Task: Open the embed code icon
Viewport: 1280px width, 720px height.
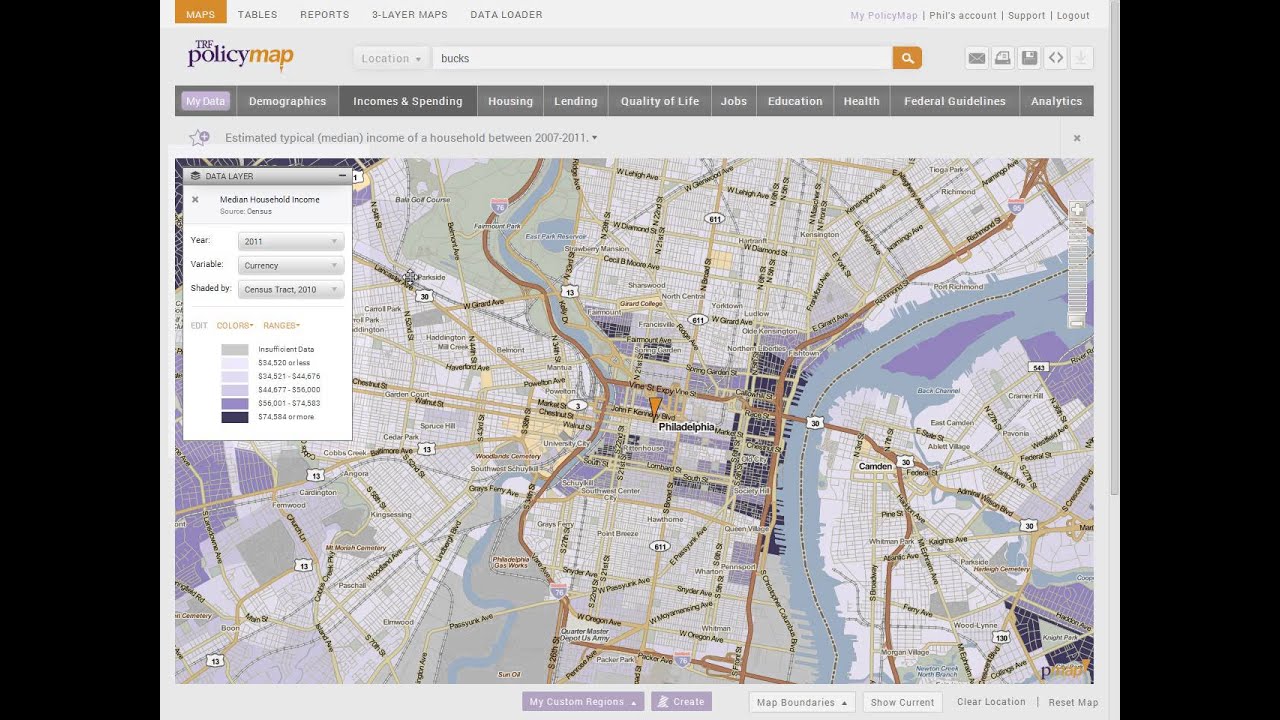Action: pyautogui.click(x=1055, y=58)
